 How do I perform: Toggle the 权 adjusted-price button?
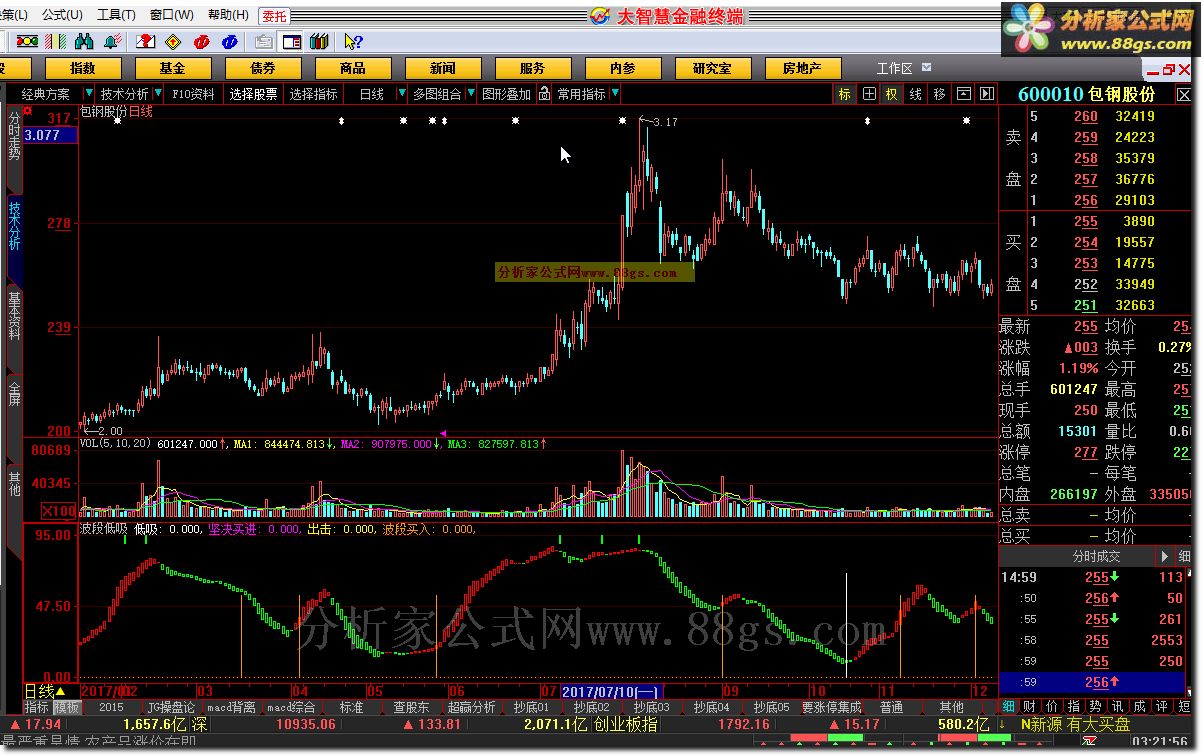tap(892, 94)
